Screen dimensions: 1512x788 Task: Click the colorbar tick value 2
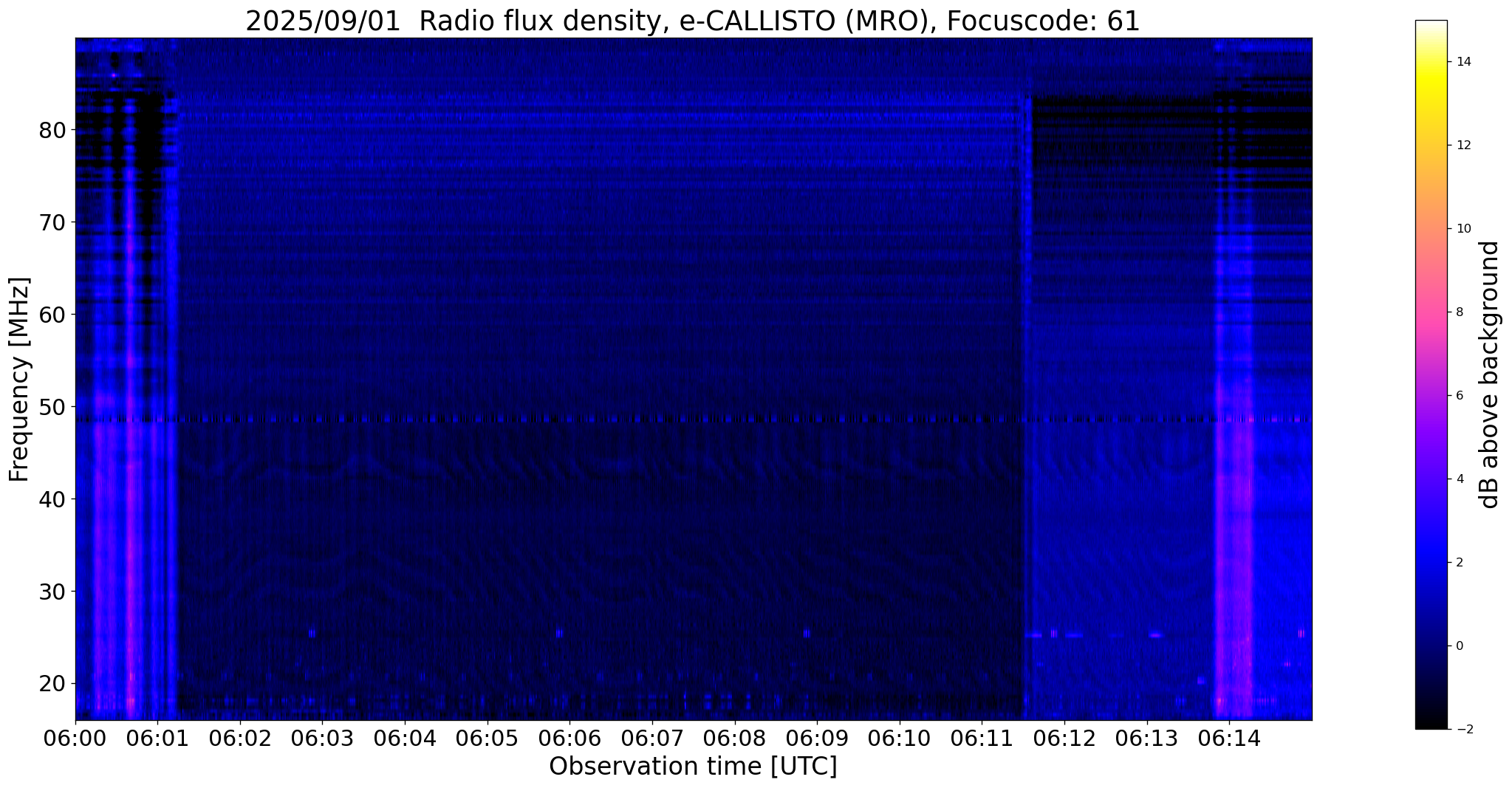[x=1460, y=563]
